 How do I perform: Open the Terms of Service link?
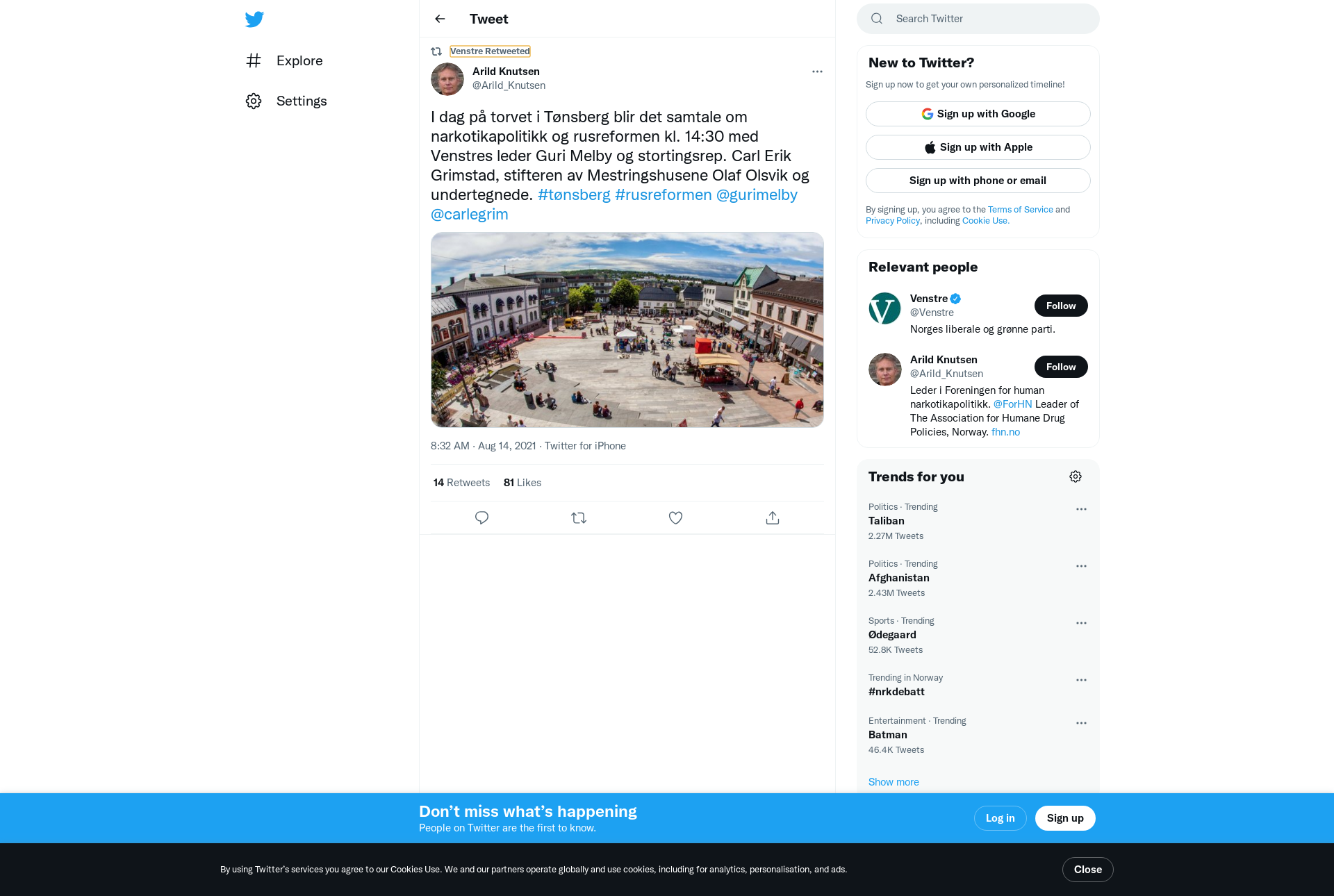pyautogui.click(x=1020, y=210)
